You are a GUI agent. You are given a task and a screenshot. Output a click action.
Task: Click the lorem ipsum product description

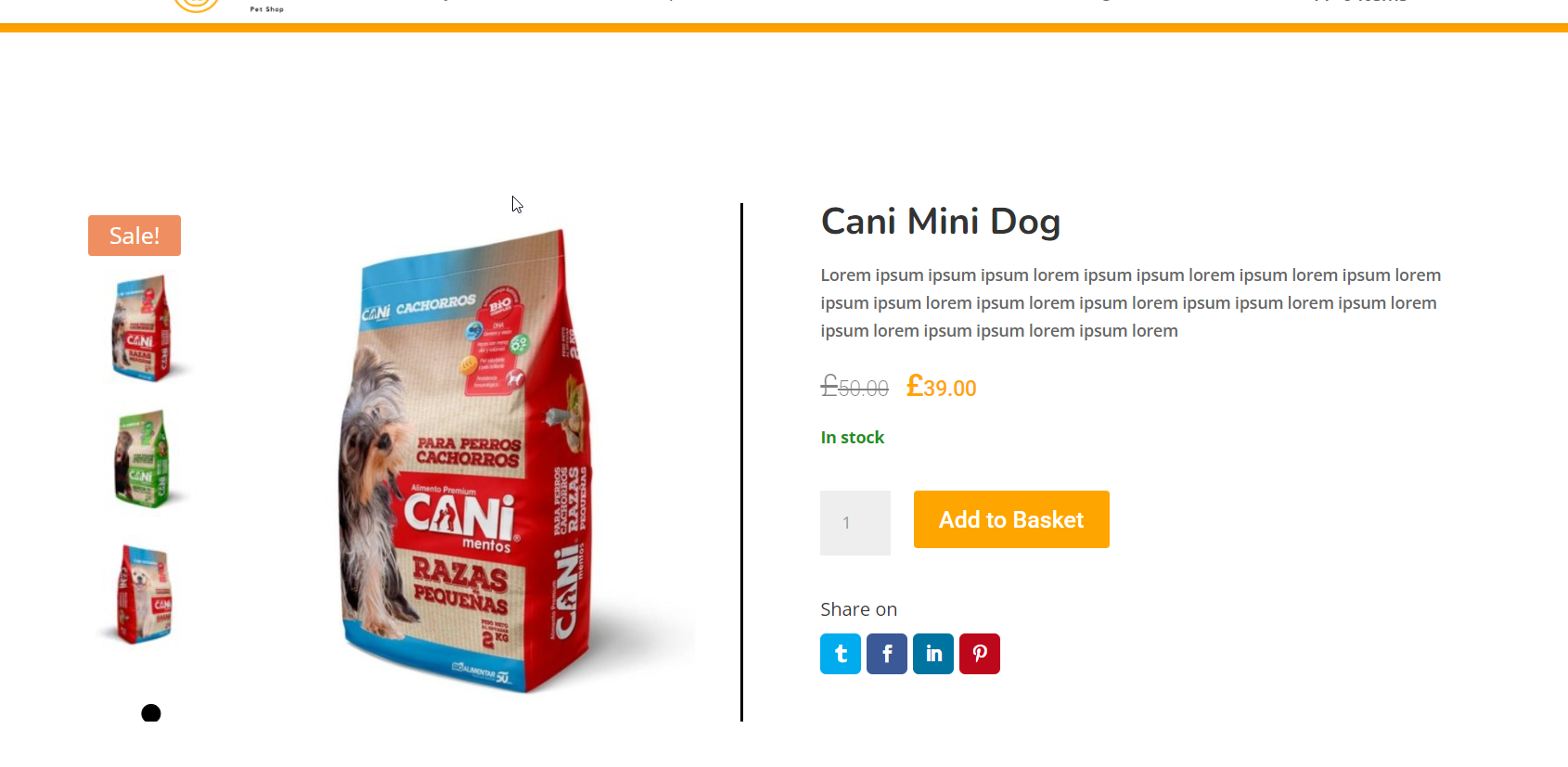(x=1131, y=303)
